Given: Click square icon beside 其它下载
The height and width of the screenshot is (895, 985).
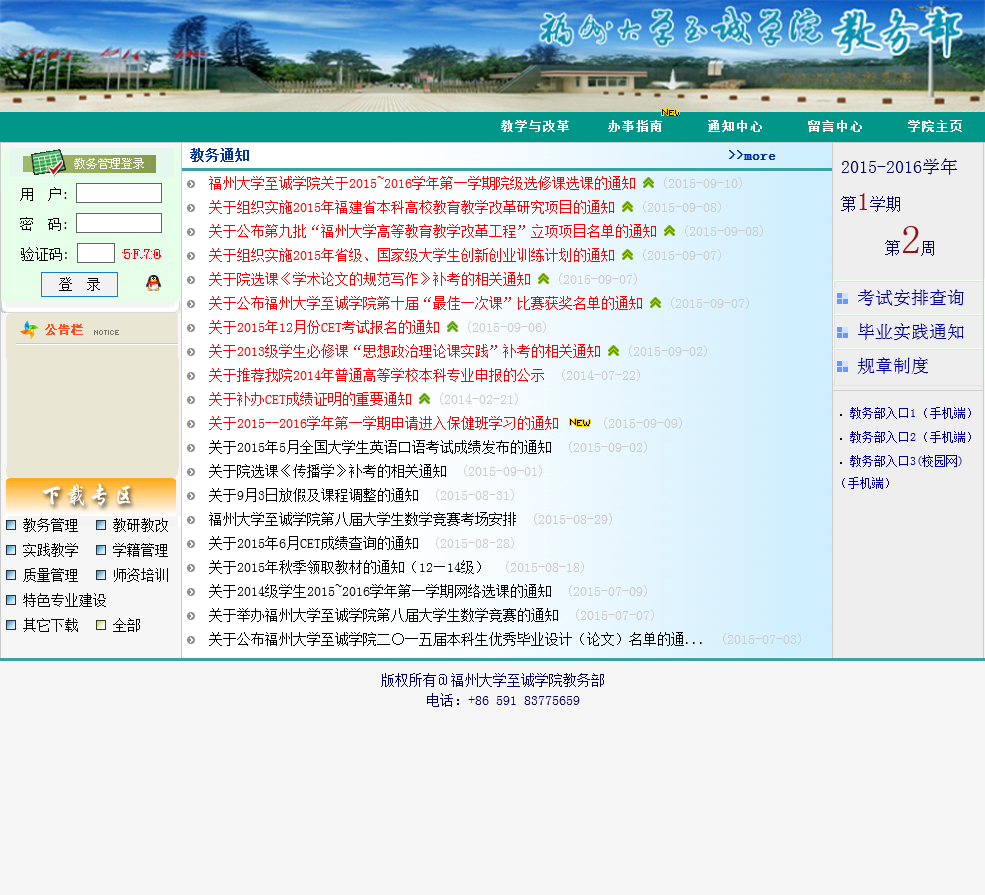Looking at the screenshot, I should [x=11, y=625].
